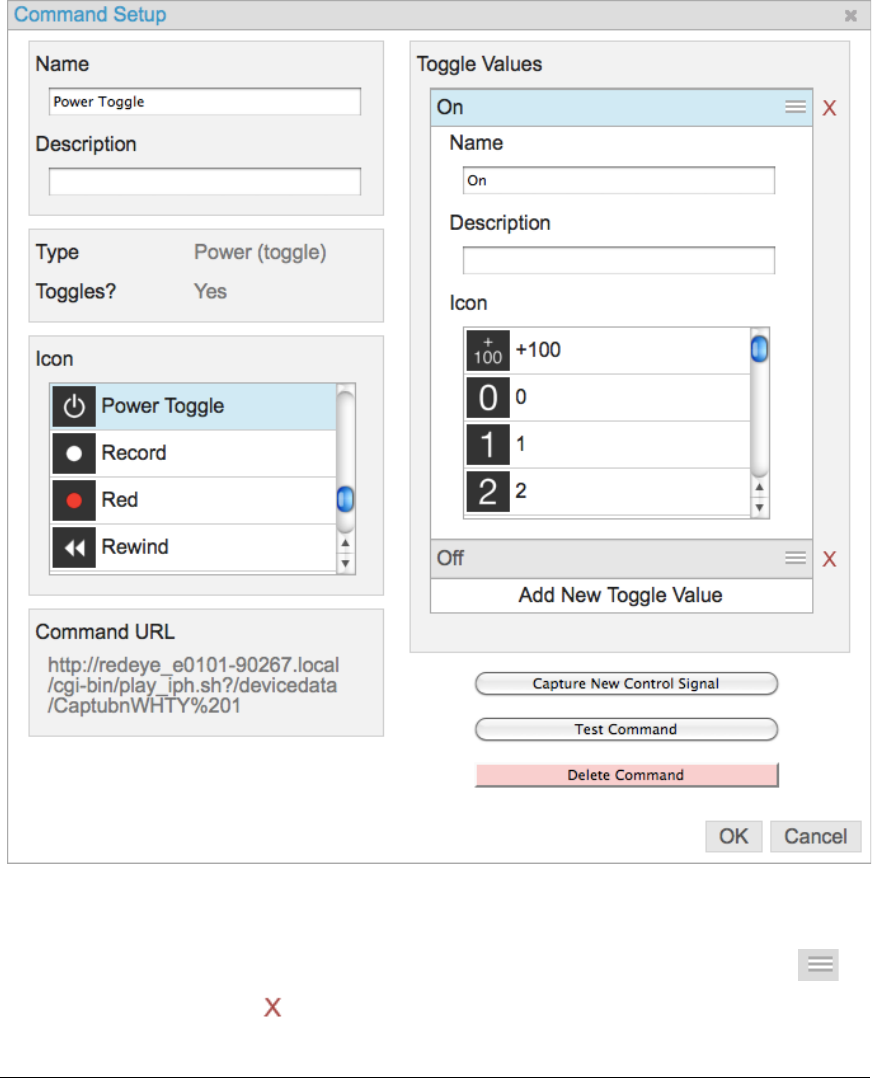This screenshot has width=872, height=1078.
Task: Close the Command Setup dialog
Action: click(x=851, y=15)
